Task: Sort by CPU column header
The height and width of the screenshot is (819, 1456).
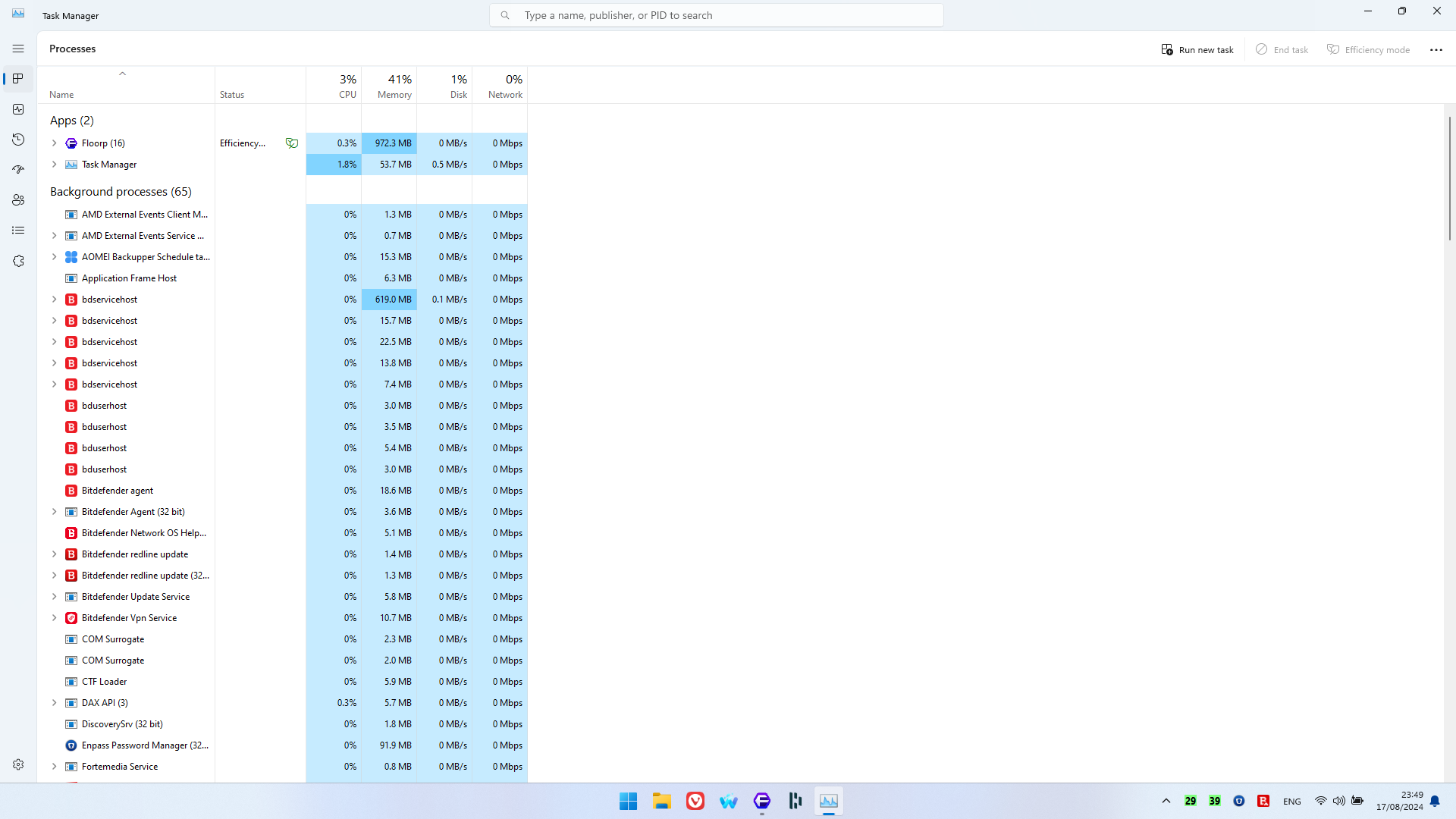Action: click(x=334, y=86)
